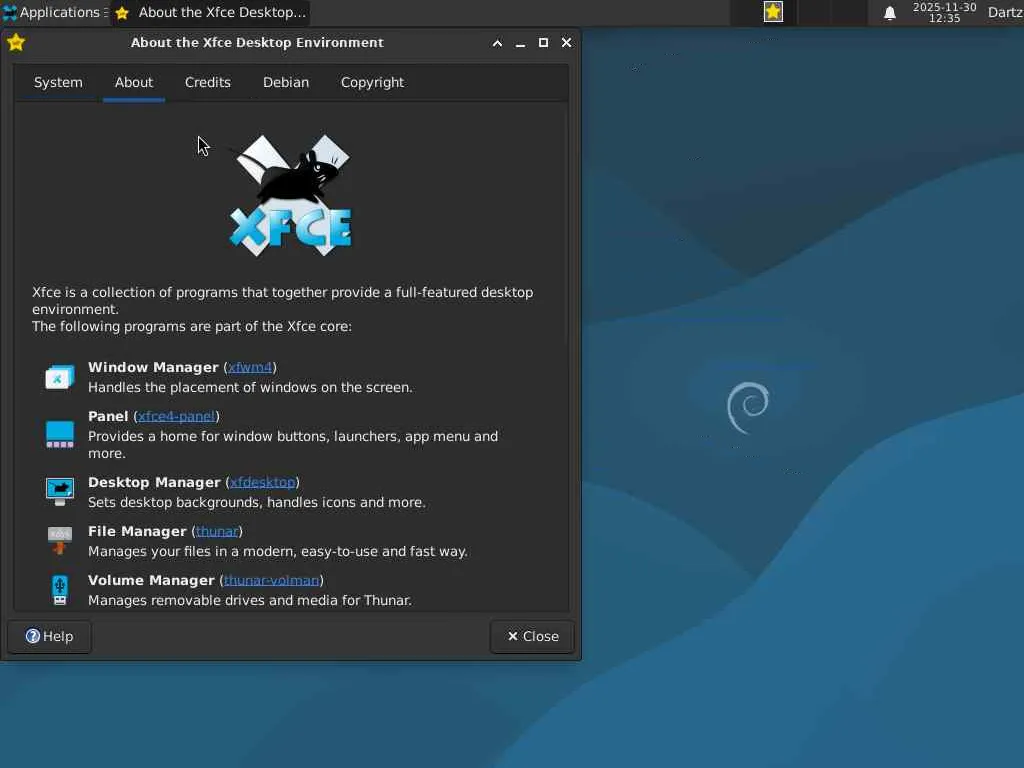Open the Applications menu

54,12
